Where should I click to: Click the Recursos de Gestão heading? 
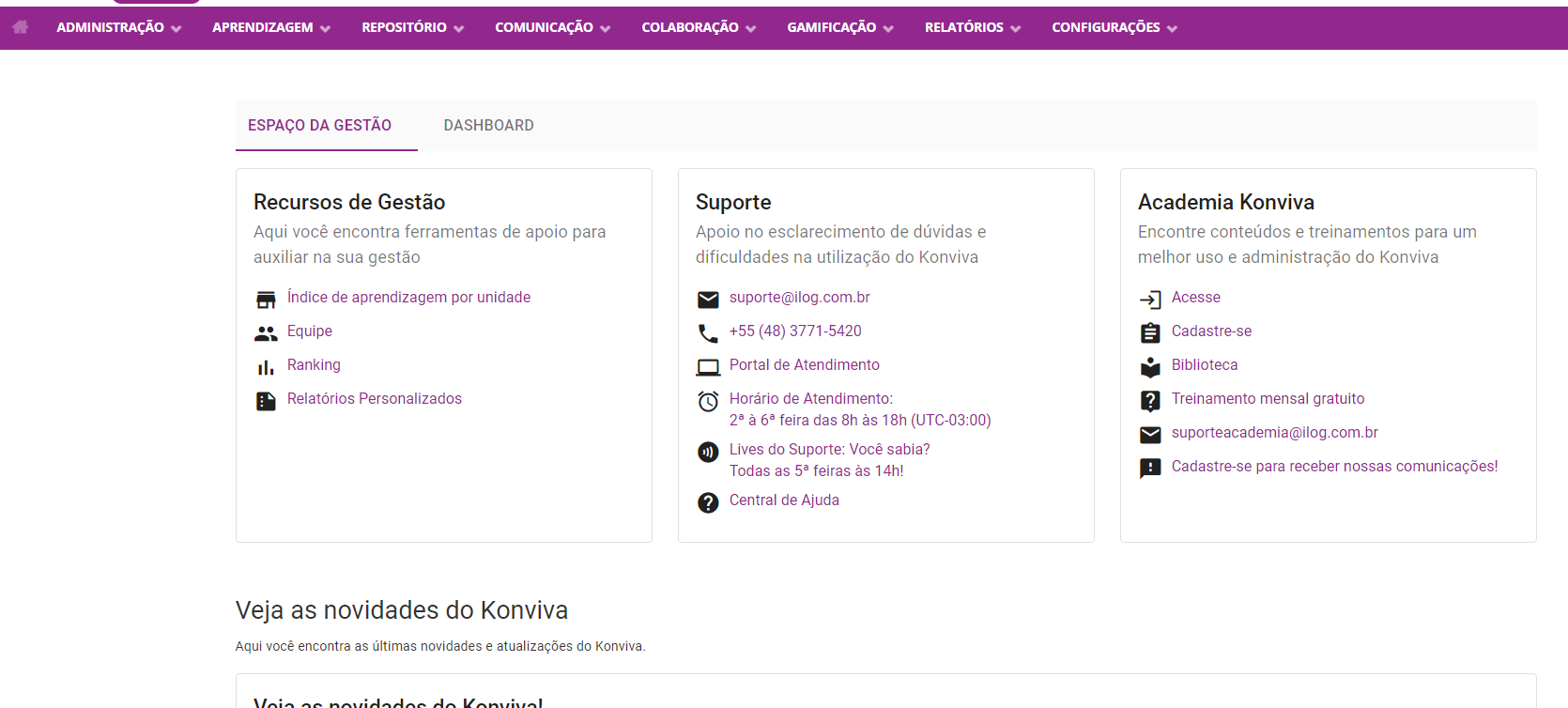tap(349, 202)
